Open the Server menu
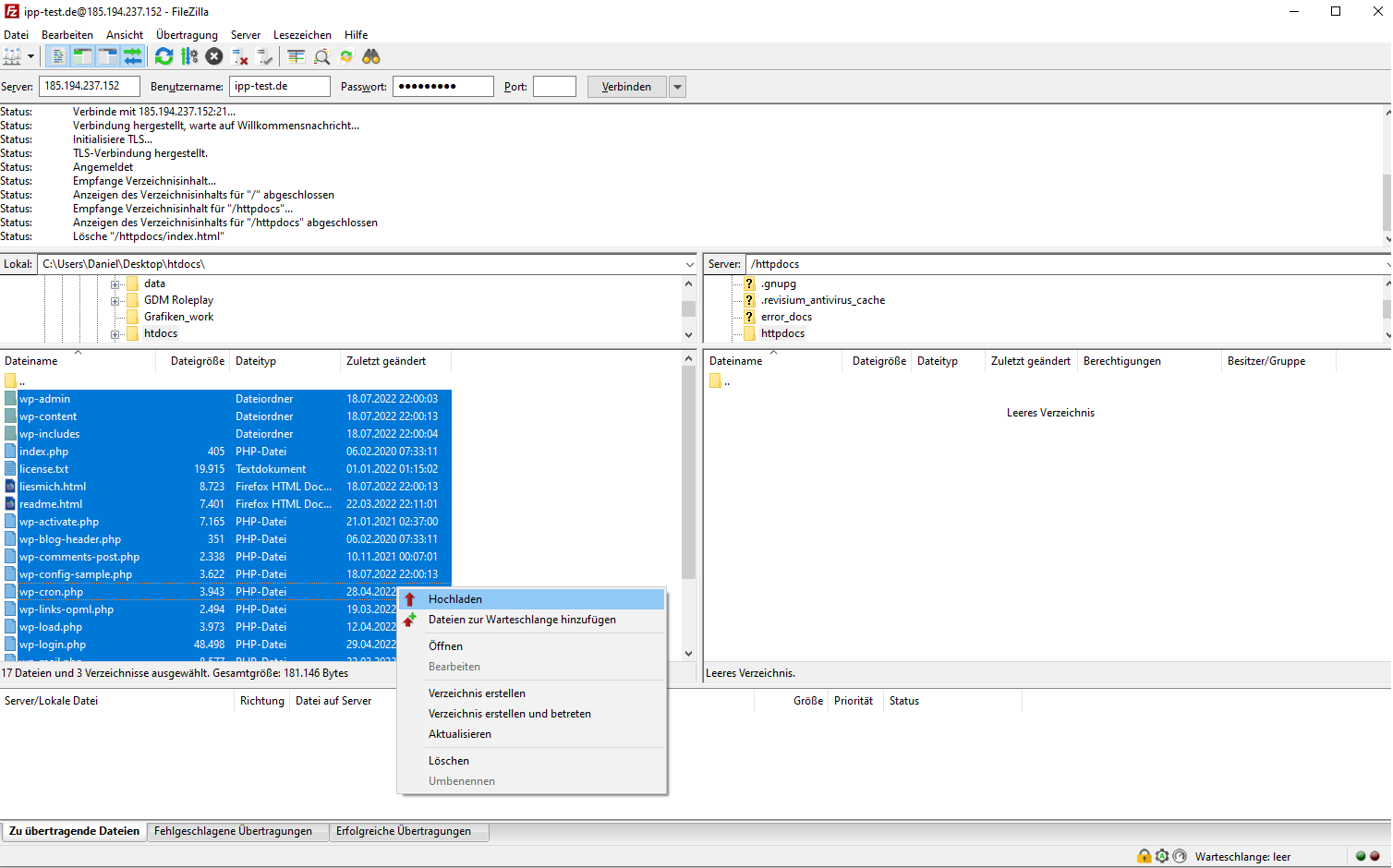Image resolution: width=1393 pixels, height=868 pixels. [x=246, y=35]
